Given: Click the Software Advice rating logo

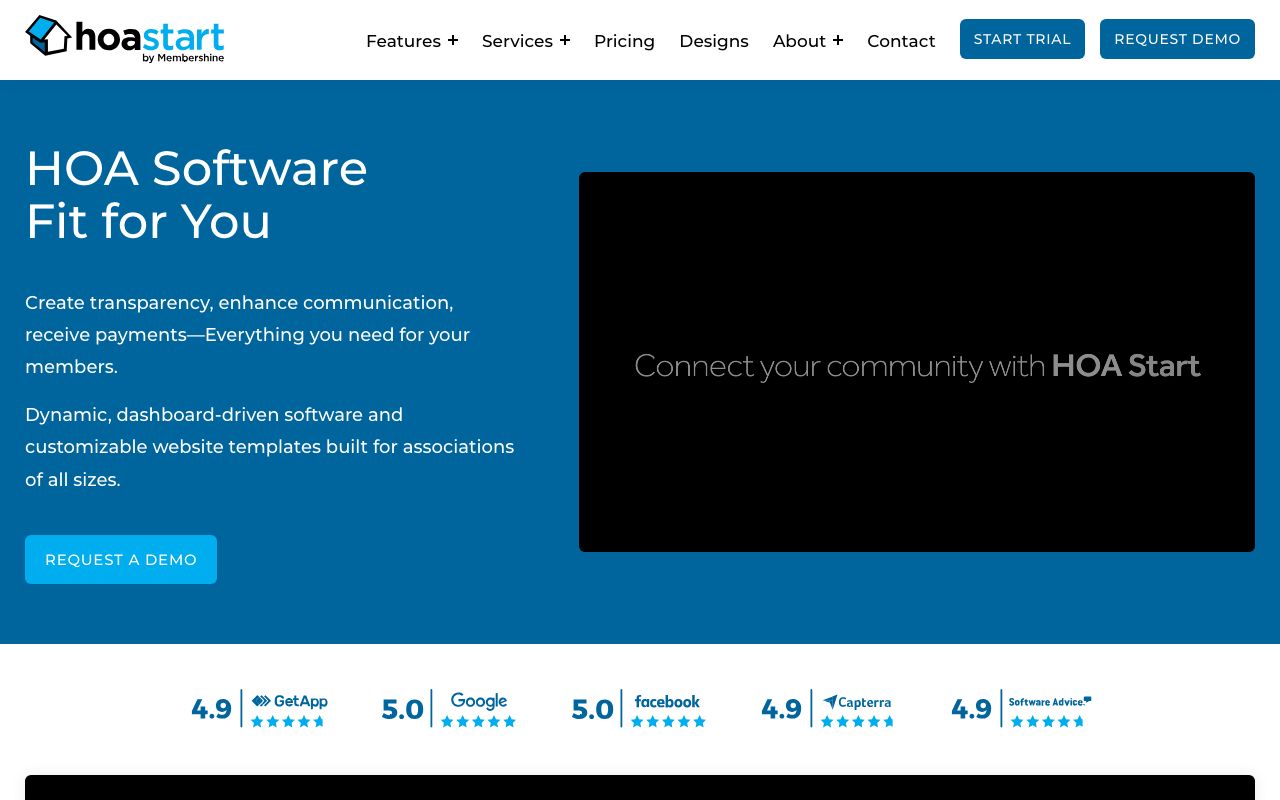Looking at the screenshot, I should (1049, 701).
